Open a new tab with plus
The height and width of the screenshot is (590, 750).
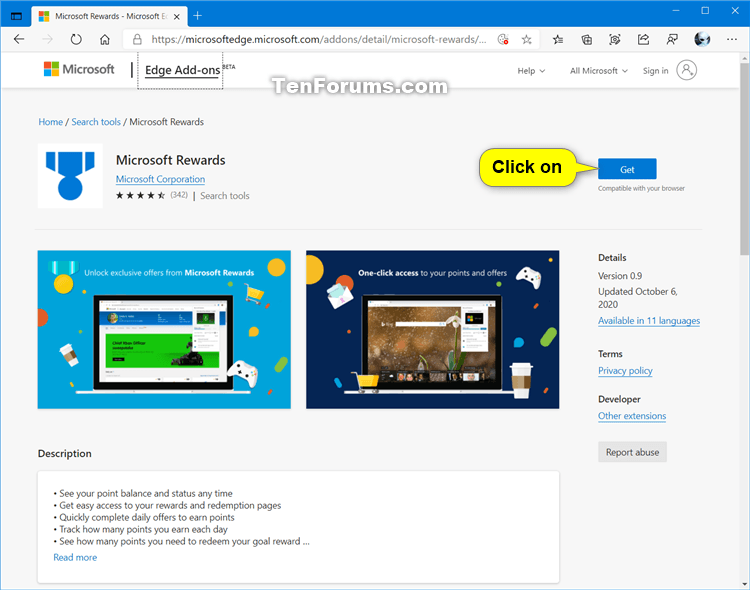click(x=198, y=16)
